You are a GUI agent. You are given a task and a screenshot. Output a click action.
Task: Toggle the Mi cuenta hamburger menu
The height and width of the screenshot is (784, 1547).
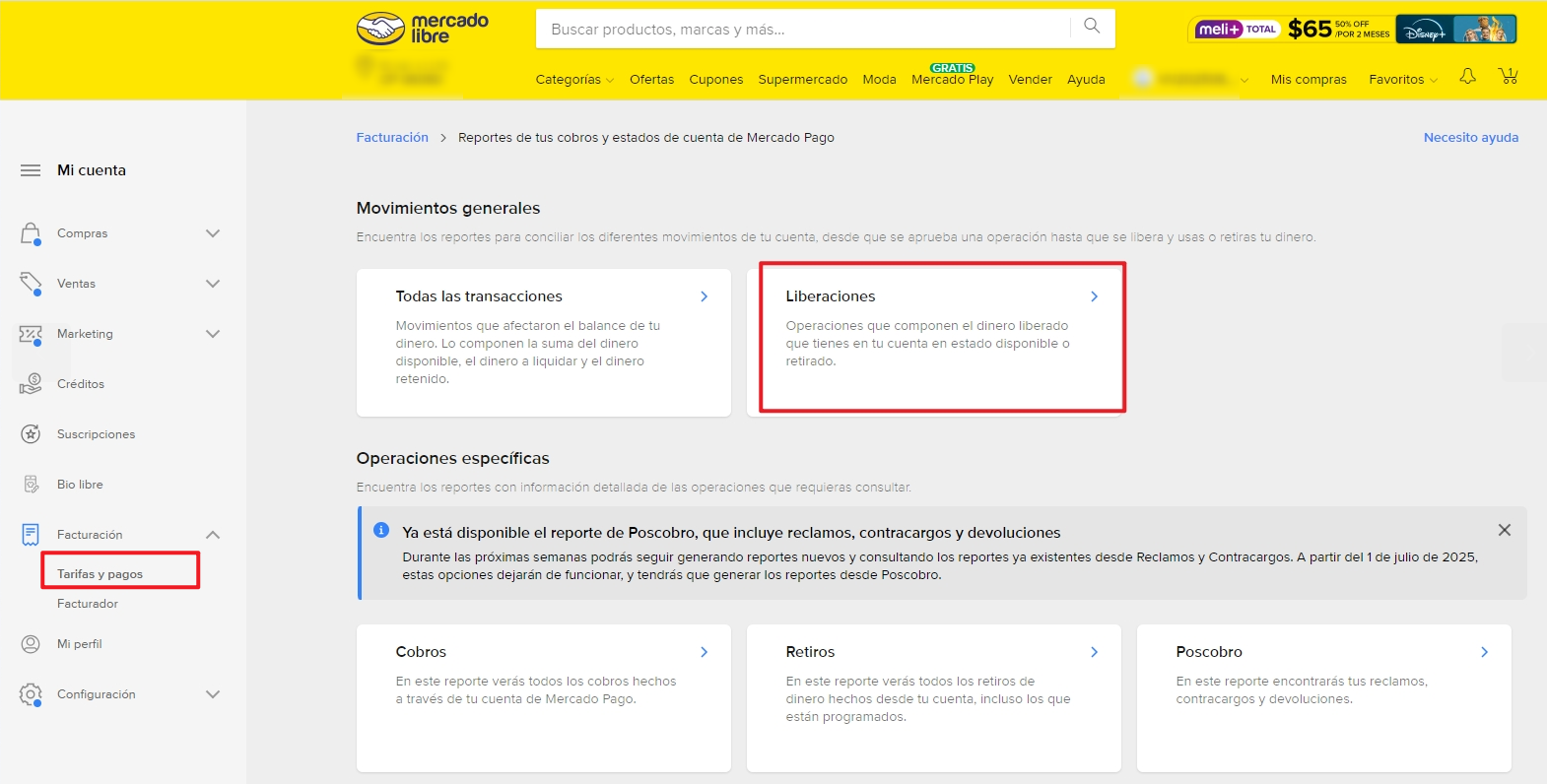click(31, 170)
